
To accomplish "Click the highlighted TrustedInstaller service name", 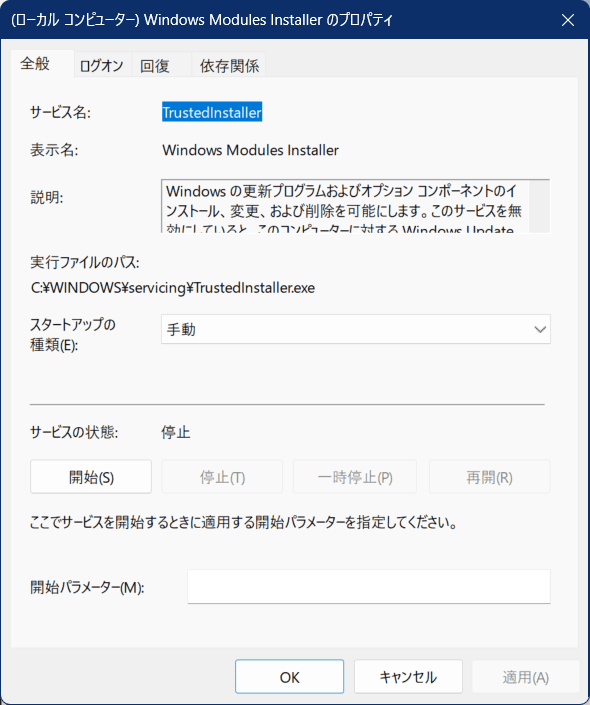I will pyautogui.click(x=212, y=112).
